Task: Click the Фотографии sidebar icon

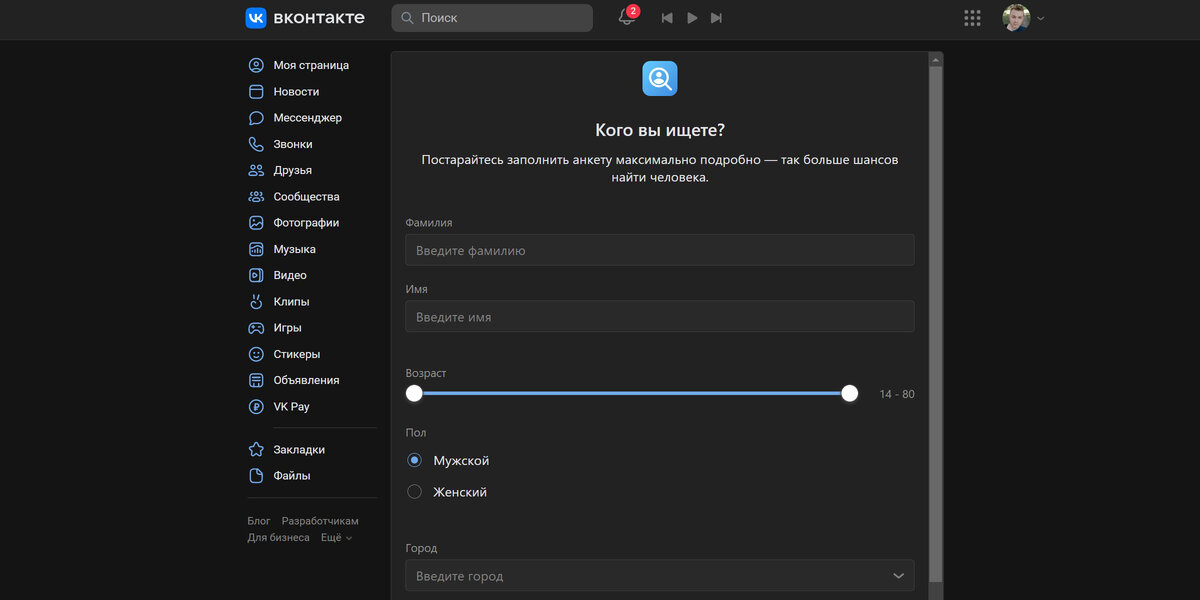Action: tap(256, 223)
